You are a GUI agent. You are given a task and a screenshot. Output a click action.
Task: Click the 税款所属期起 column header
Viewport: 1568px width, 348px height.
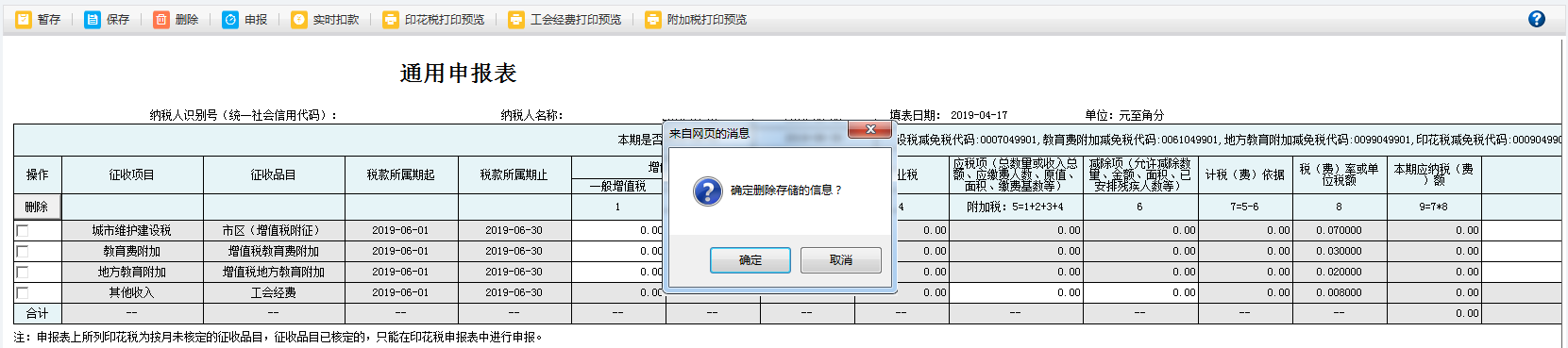[x=401, y=175]
